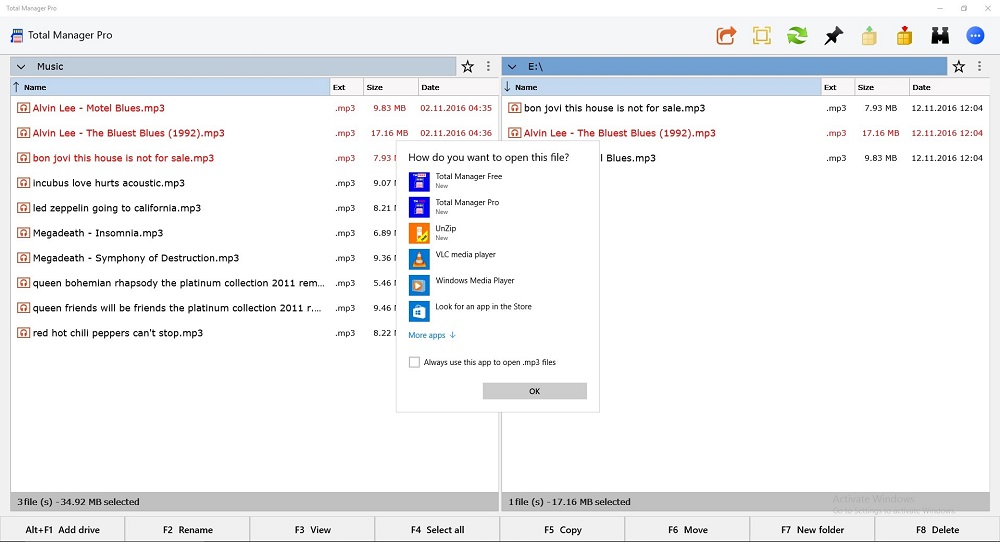Open the blue more options circle
Screen dimensions: 1000x542
975,36
